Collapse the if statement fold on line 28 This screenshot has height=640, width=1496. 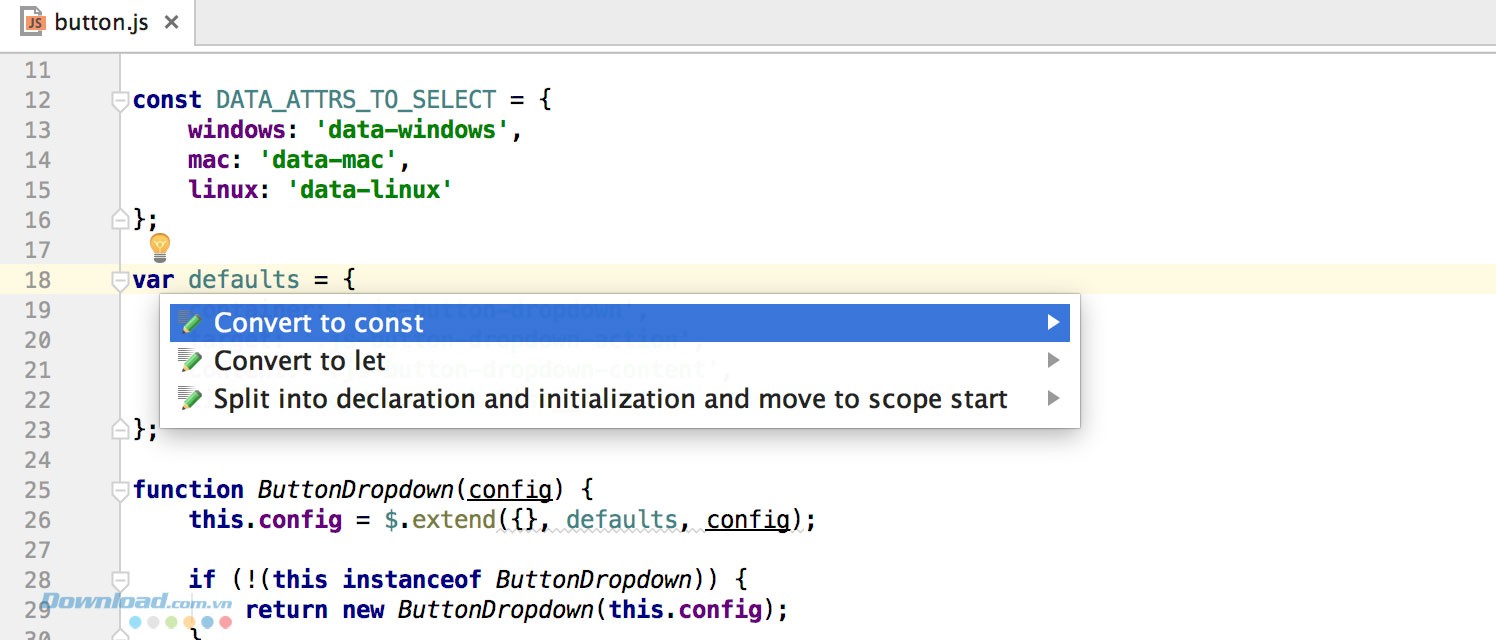120,580
